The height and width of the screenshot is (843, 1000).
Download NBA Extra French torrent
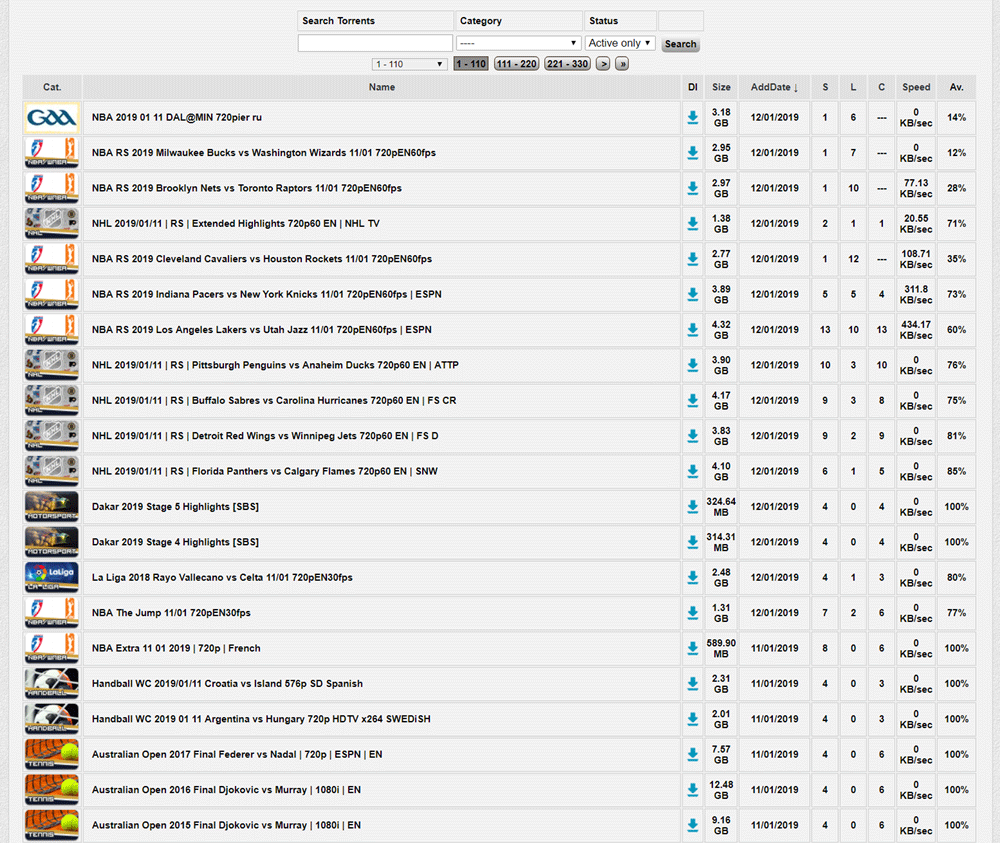692,649
